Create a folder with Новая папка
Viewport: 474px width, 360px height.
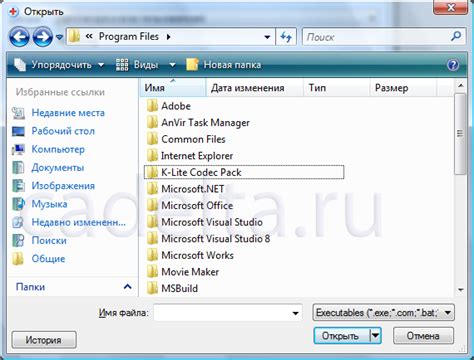pos(224,65)
